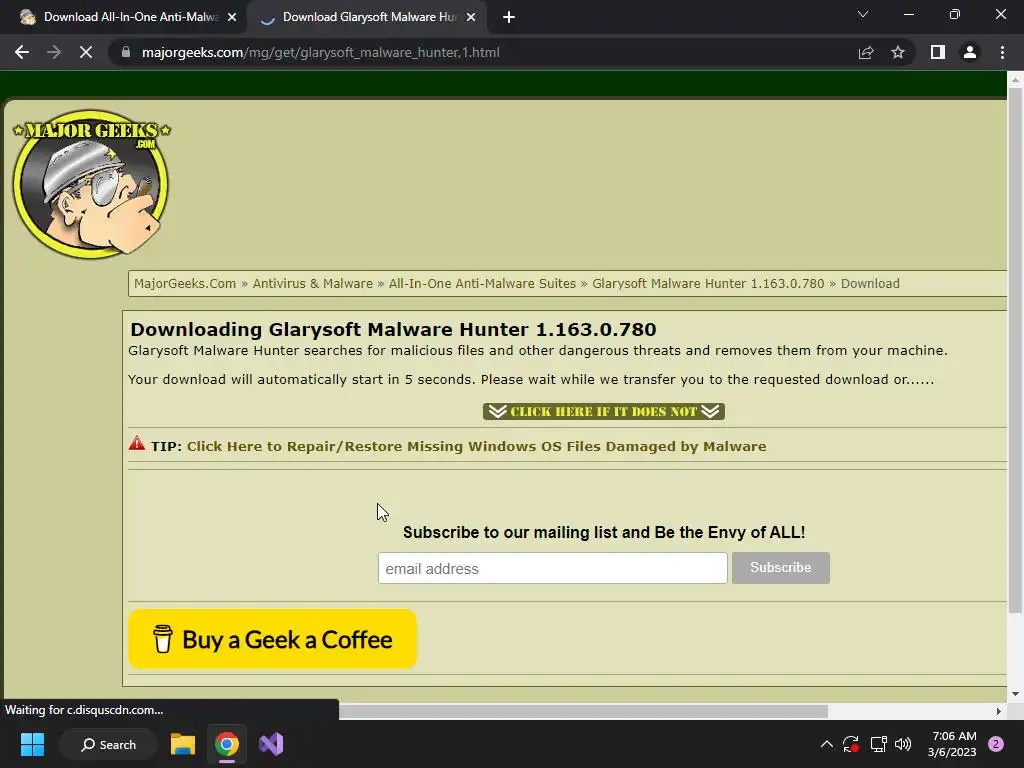Click the sync tray icon
1024x768 pixels.
(x=851, y=744)
